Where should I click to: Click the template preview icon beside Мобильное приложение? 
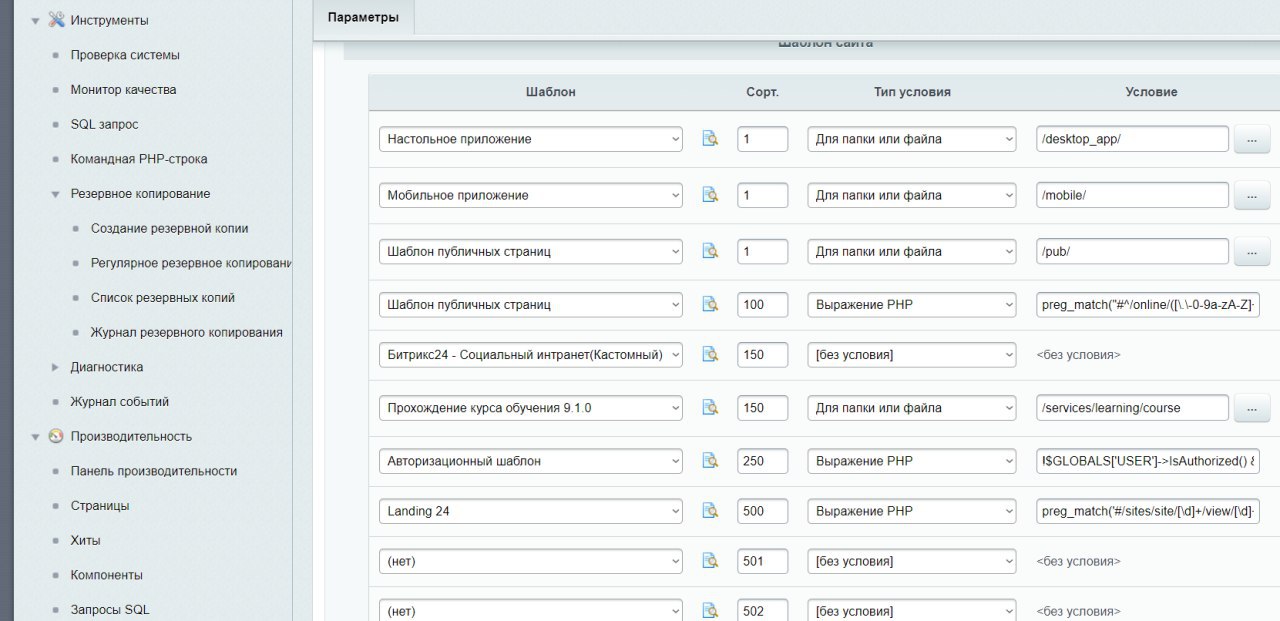710,195
